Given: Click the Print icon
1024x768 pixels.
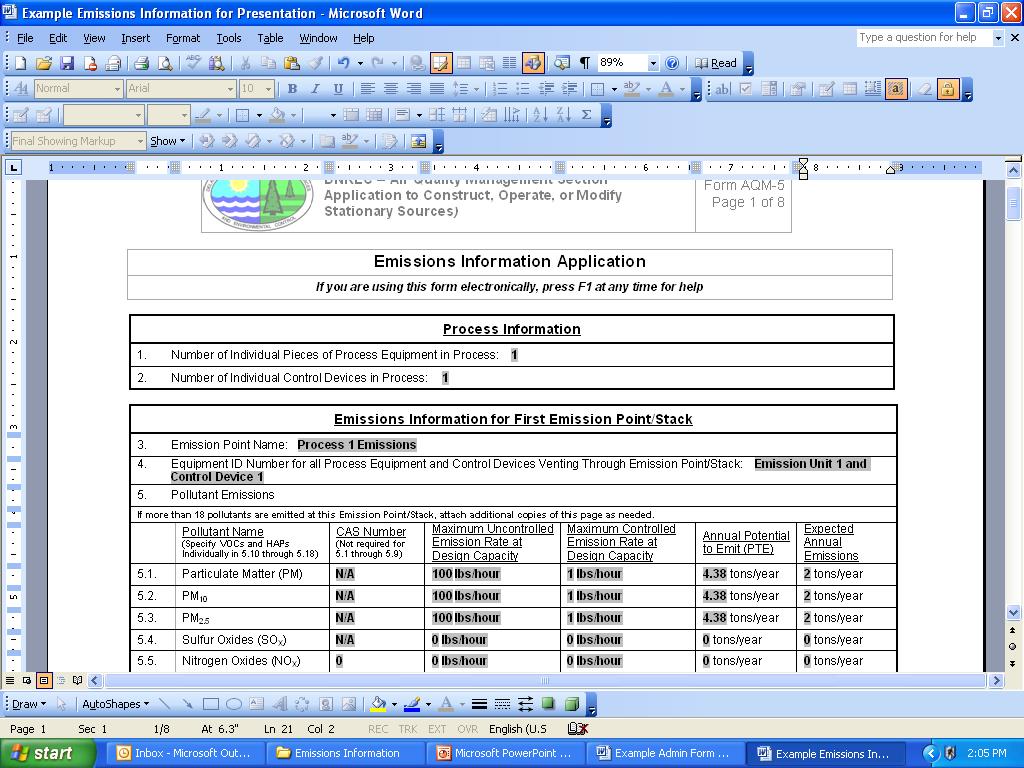Looking at the screenshot, I should point(141,63).
